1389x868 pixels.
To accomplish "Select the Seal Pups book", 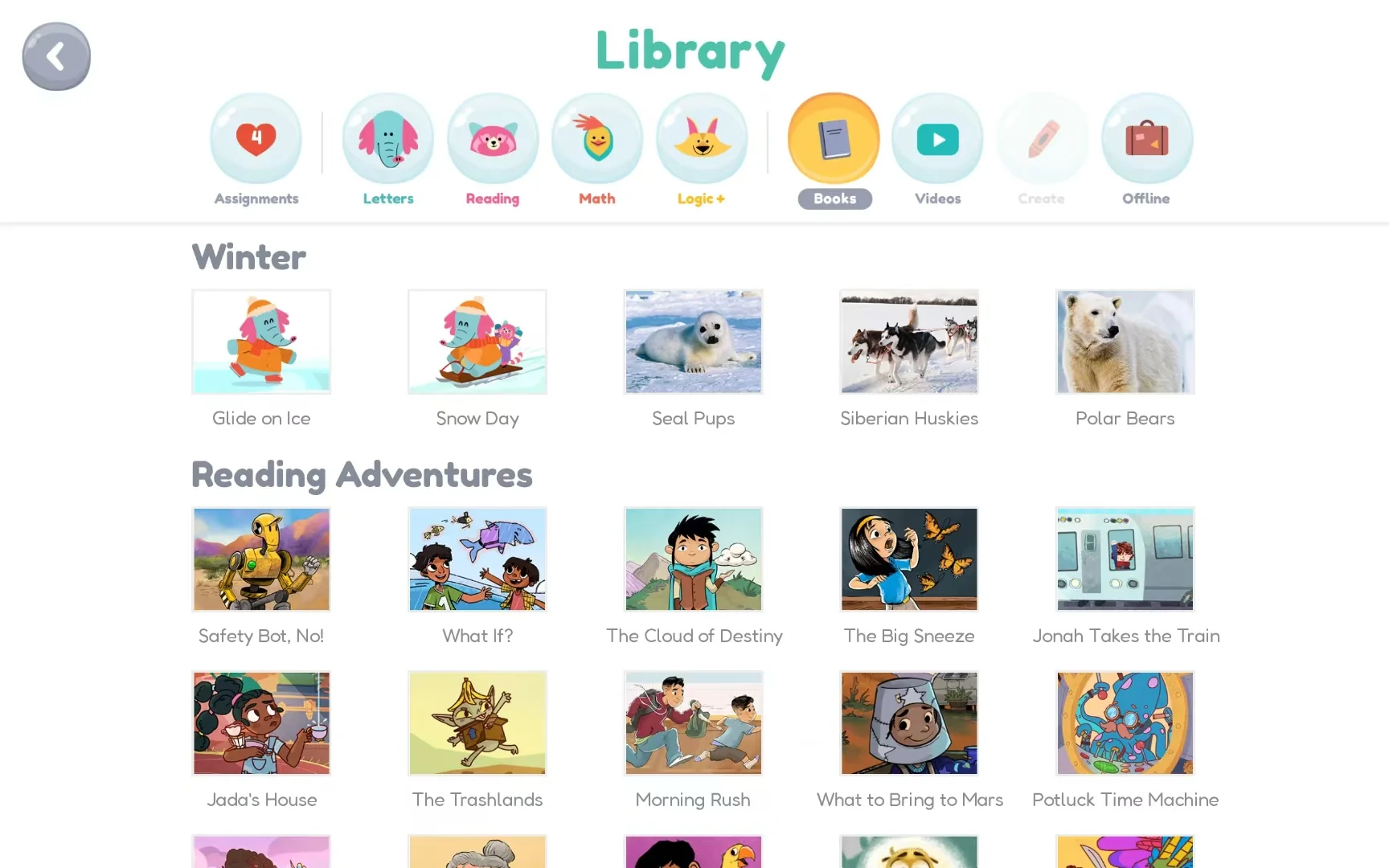I will point(694,342).
